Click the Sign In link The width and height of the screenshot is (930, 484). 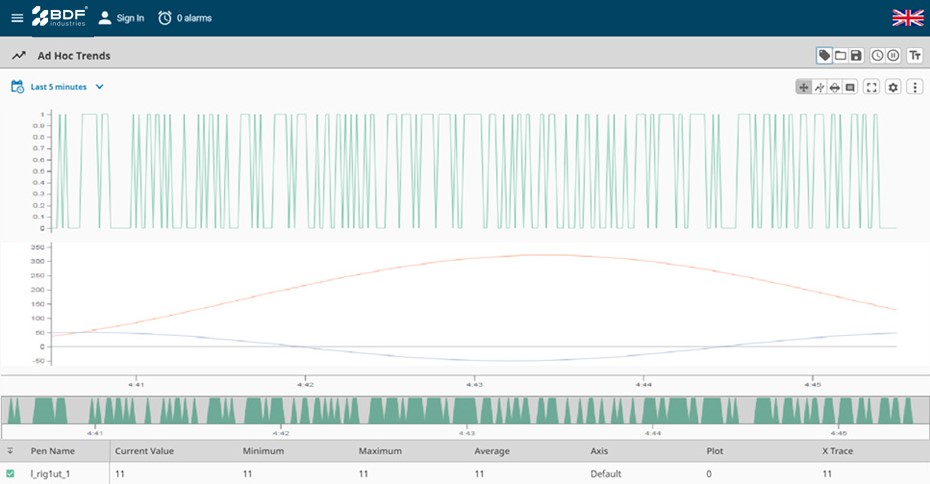[x=121, y=18]
